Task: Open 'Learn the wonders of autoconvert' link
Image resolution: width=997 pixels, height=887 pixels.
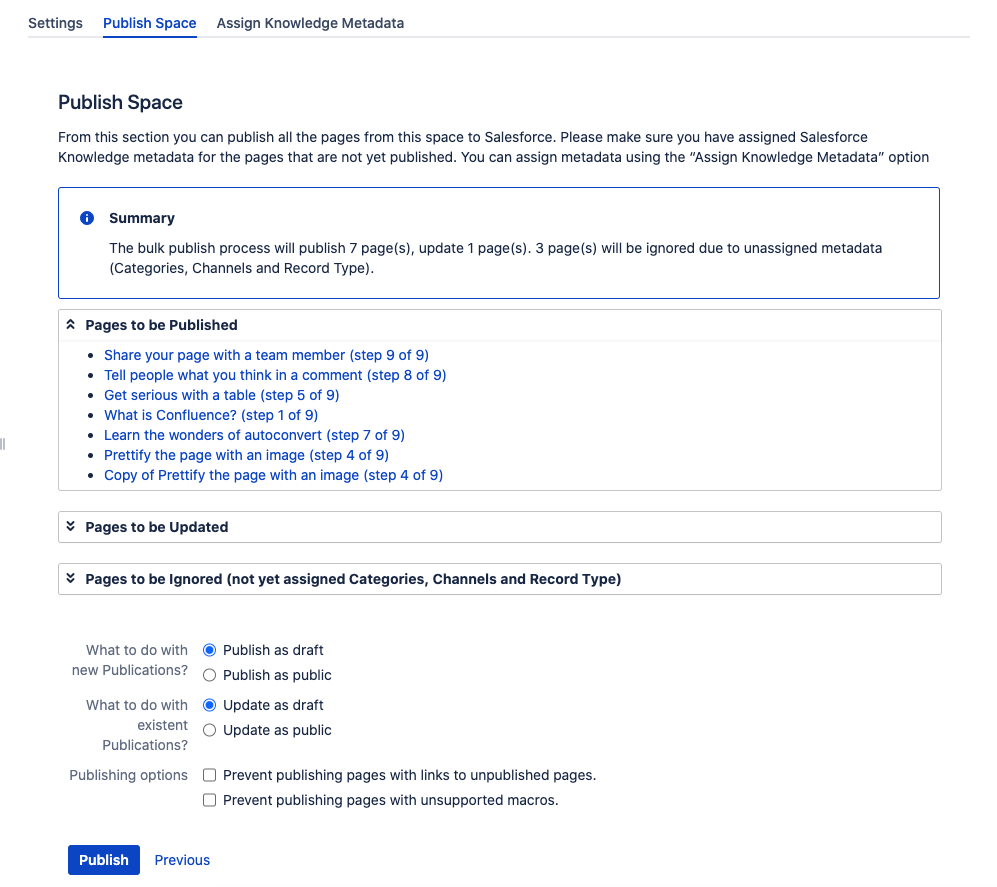Action: [x=254, y=435]
